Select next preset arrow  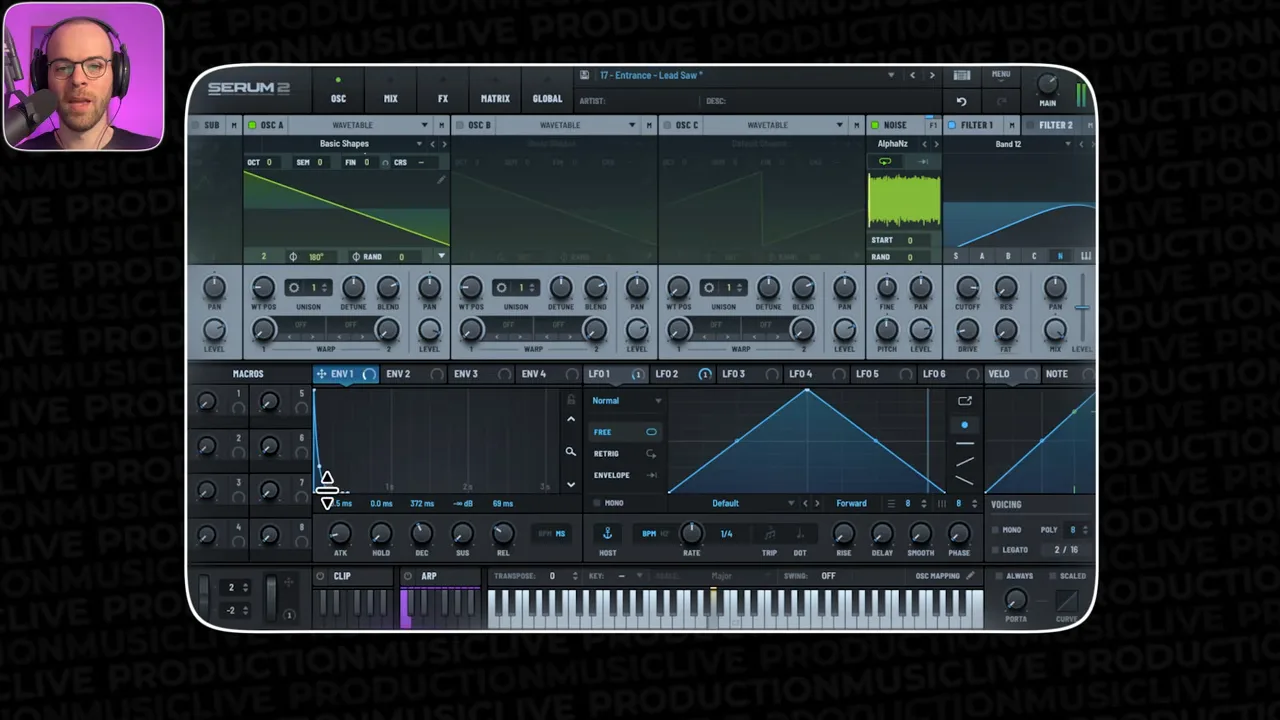tap(932, 75)
